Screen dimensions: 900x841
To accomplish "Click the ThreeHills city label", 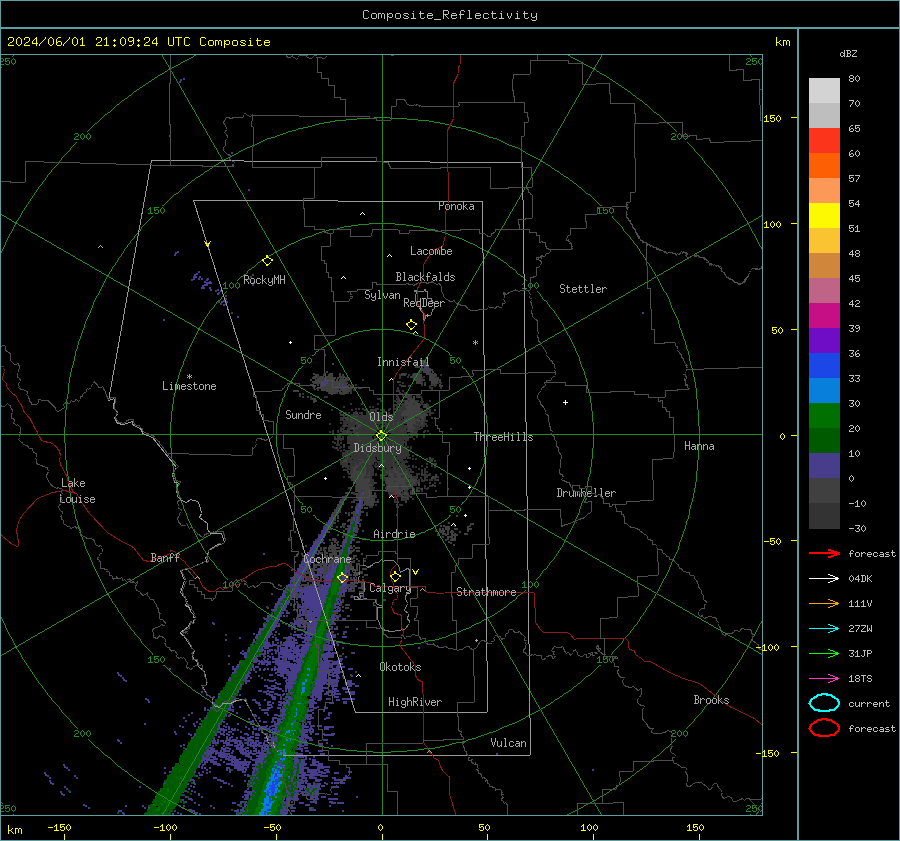I will 503,437.
